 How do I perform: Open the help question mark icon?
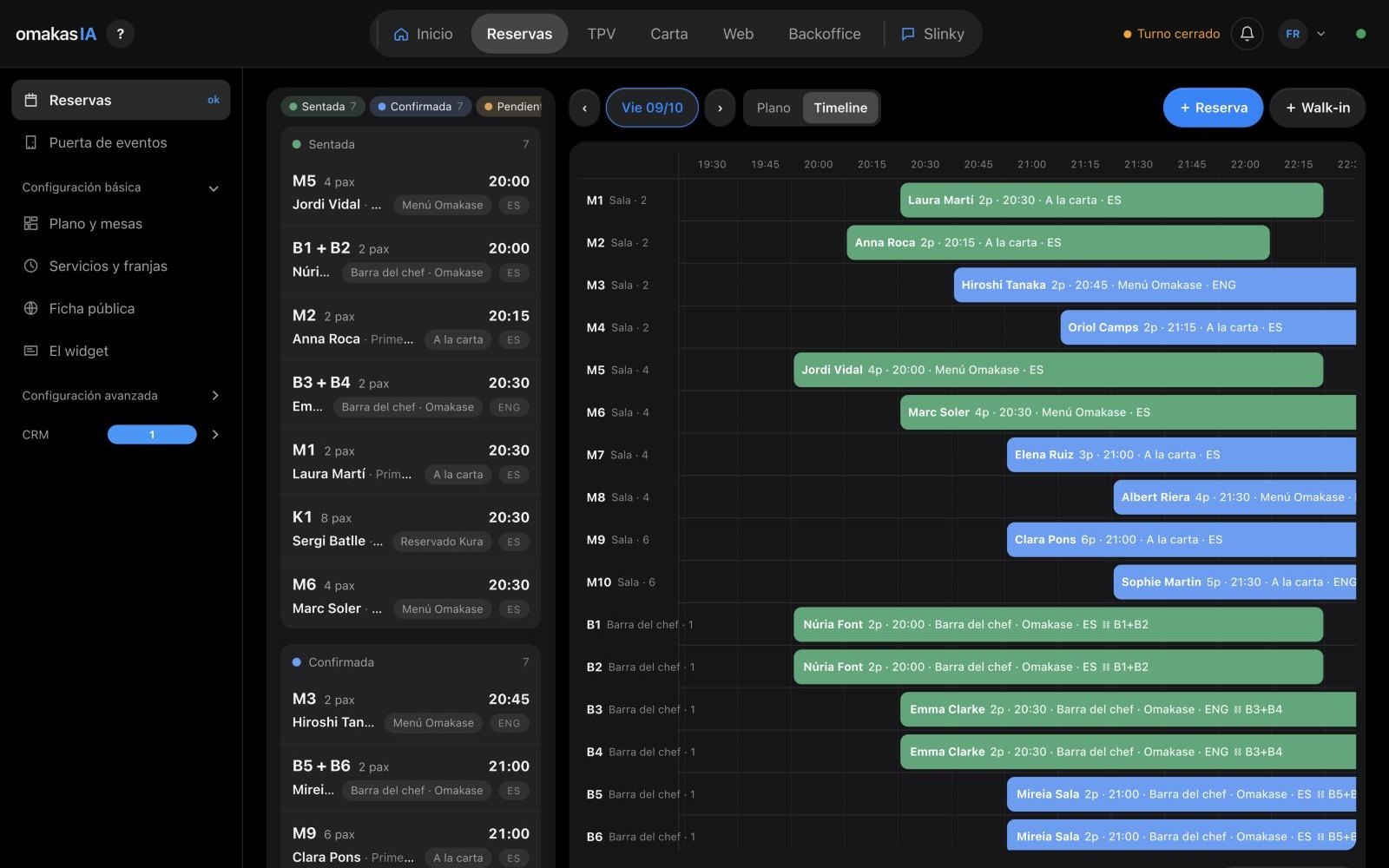pos(120,34)
